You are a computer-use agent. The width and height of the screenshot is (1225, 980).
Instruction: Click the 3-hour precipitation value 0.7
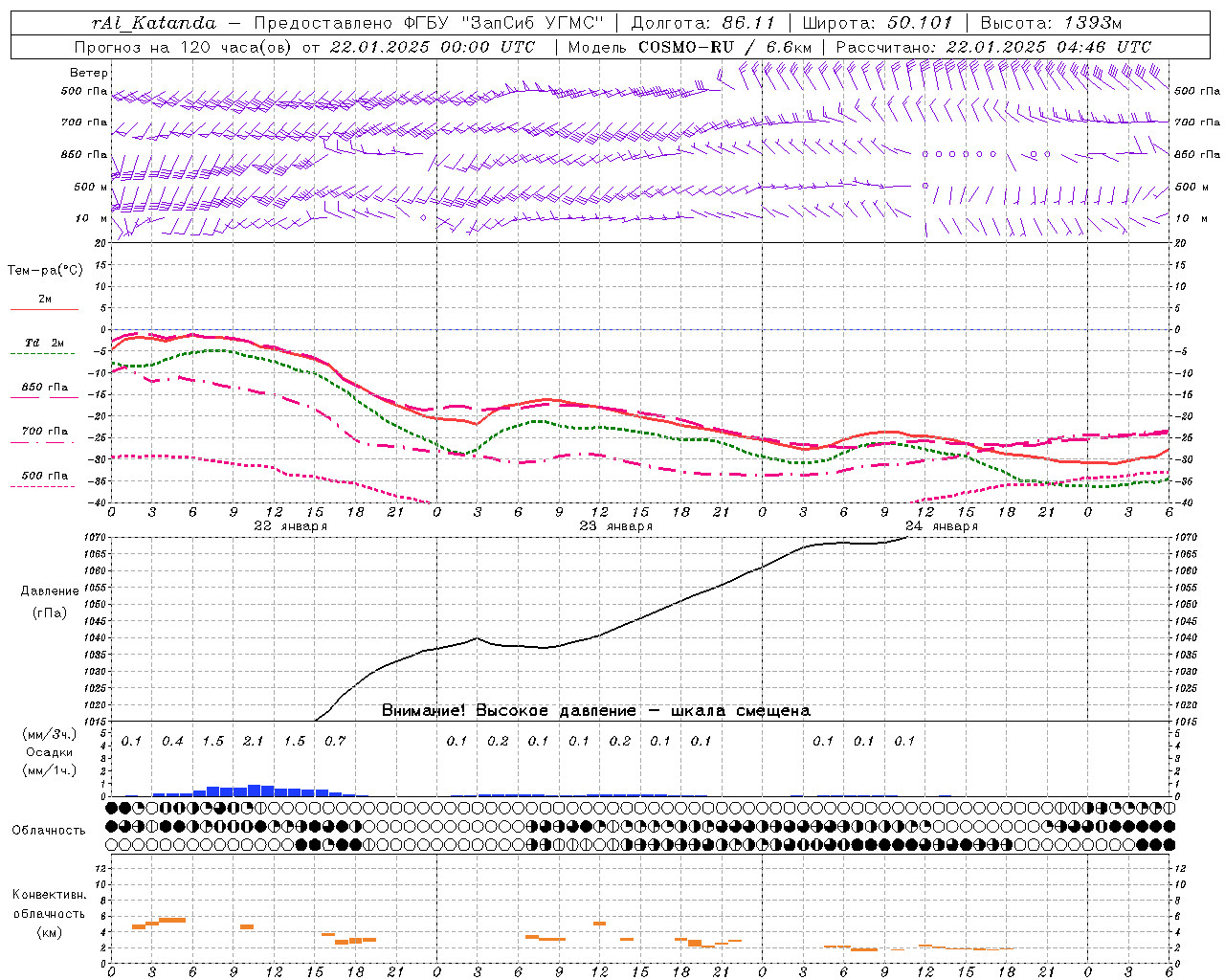335,741
